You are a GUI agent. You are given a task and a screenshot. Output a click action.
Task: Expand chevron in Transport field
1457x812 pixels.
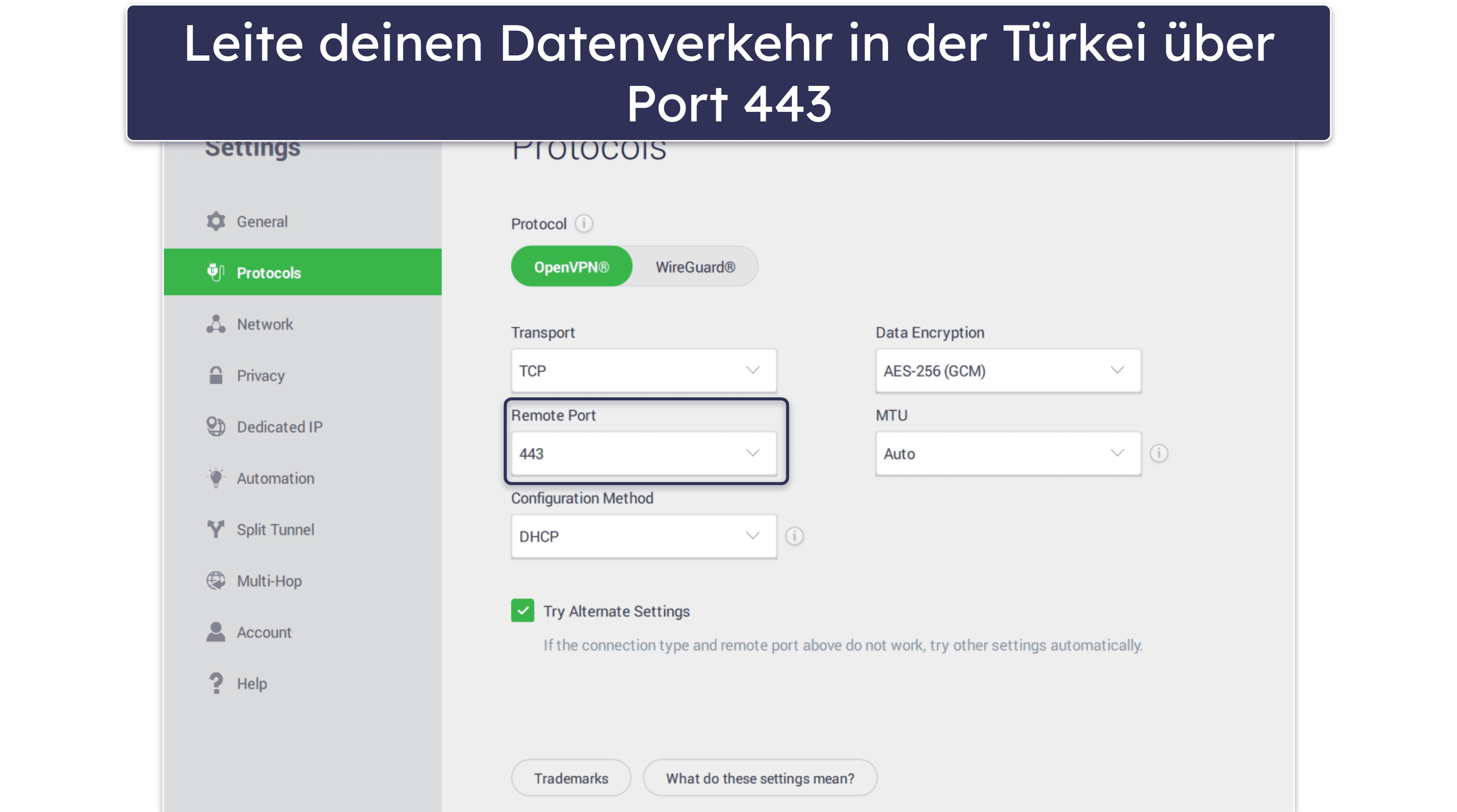click(752, 370)
